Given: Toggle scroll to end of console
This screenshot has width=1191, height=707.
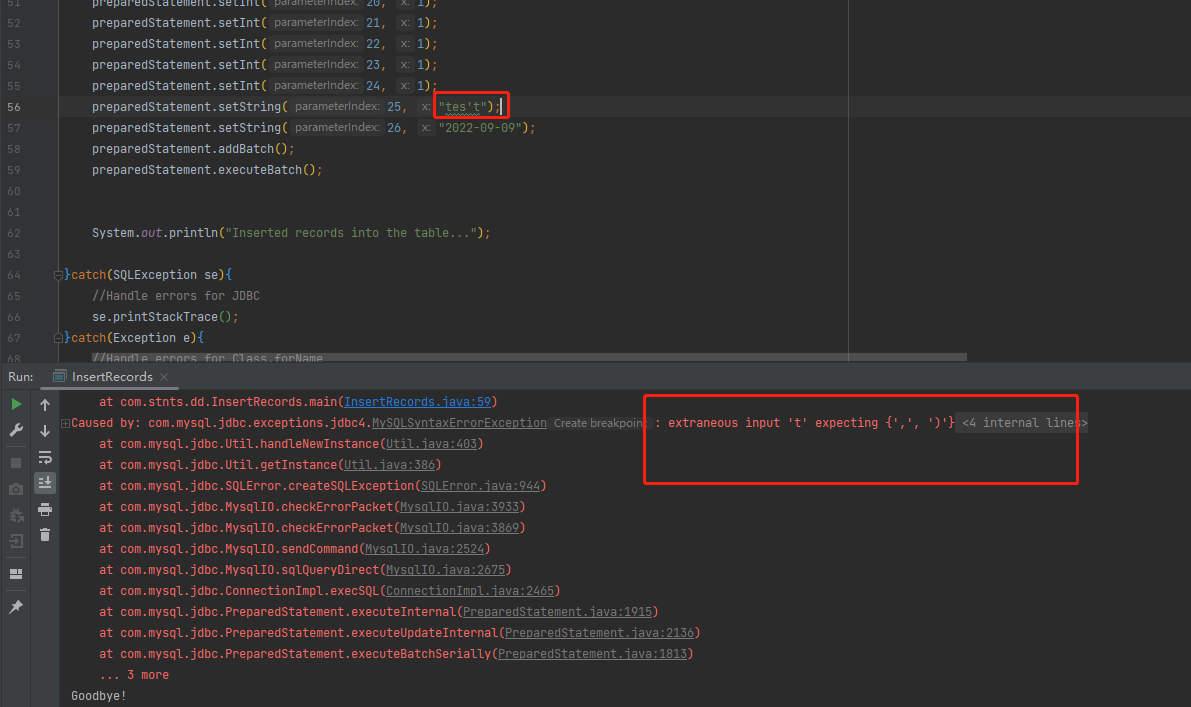Looking at the screenshot, I should pos(45,483).
